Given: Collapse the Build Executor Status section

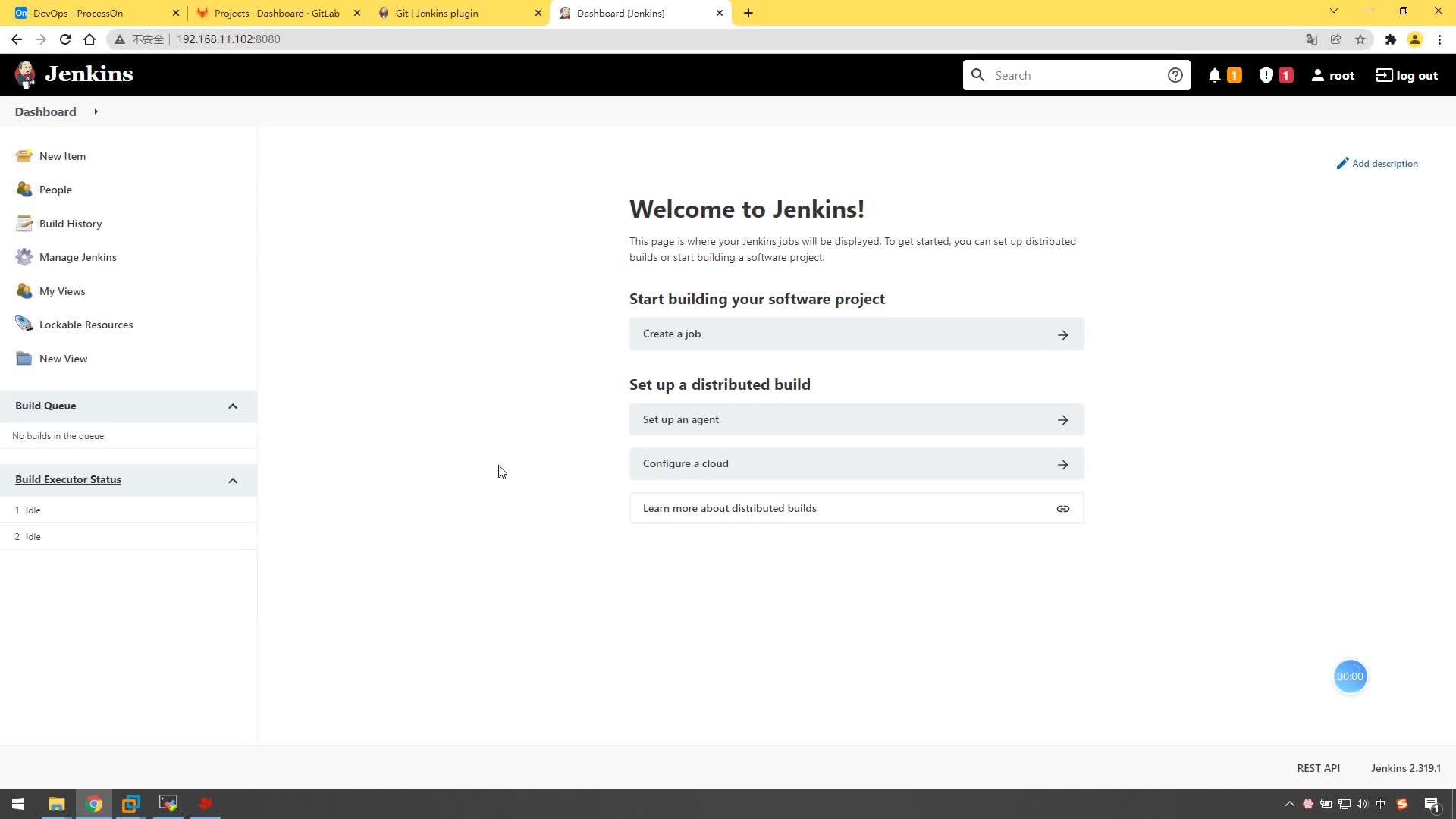Looking at the screenshot, I should click(x=232, y=479).
